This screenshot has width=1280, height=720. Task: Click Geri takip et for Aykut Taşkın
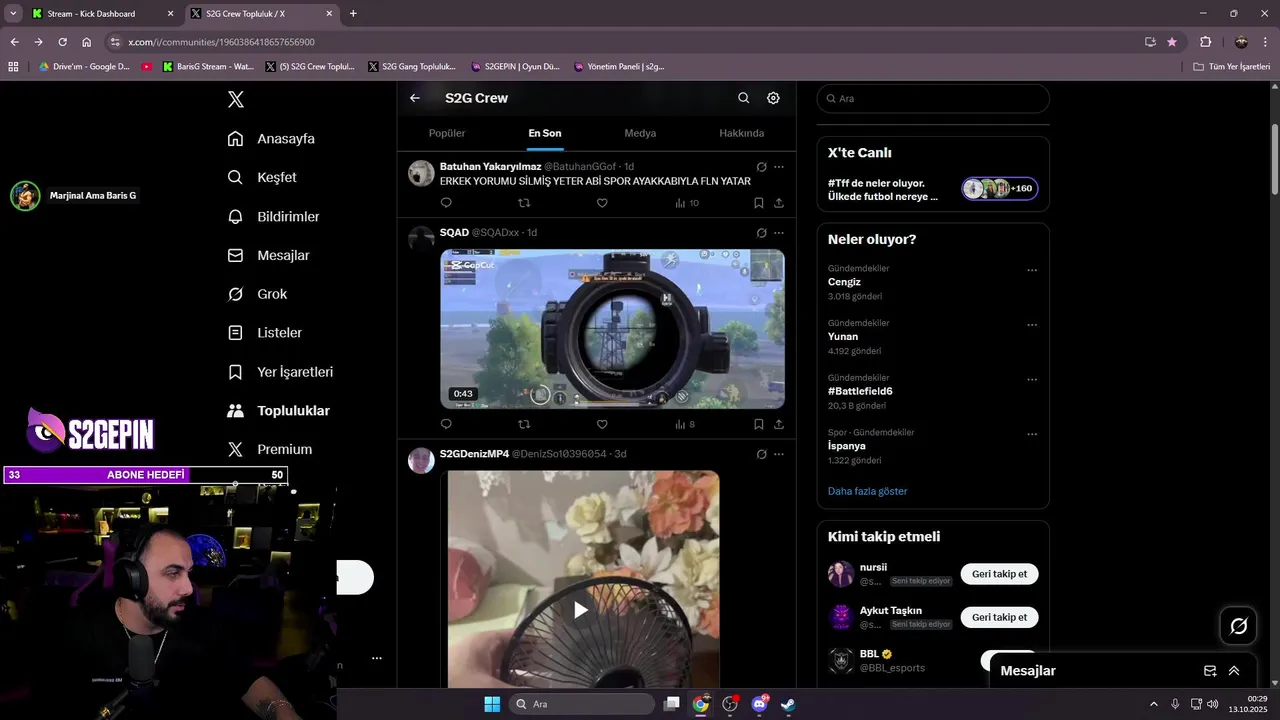click(x=1000, y=617)
